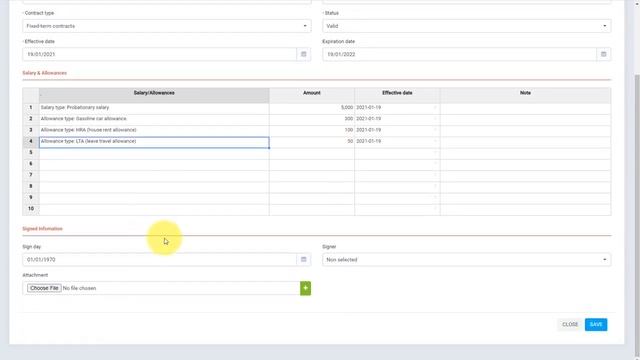Select row header number 1
Image resolution: width=640 pixels, height=360 pixels.
point(31,108)
